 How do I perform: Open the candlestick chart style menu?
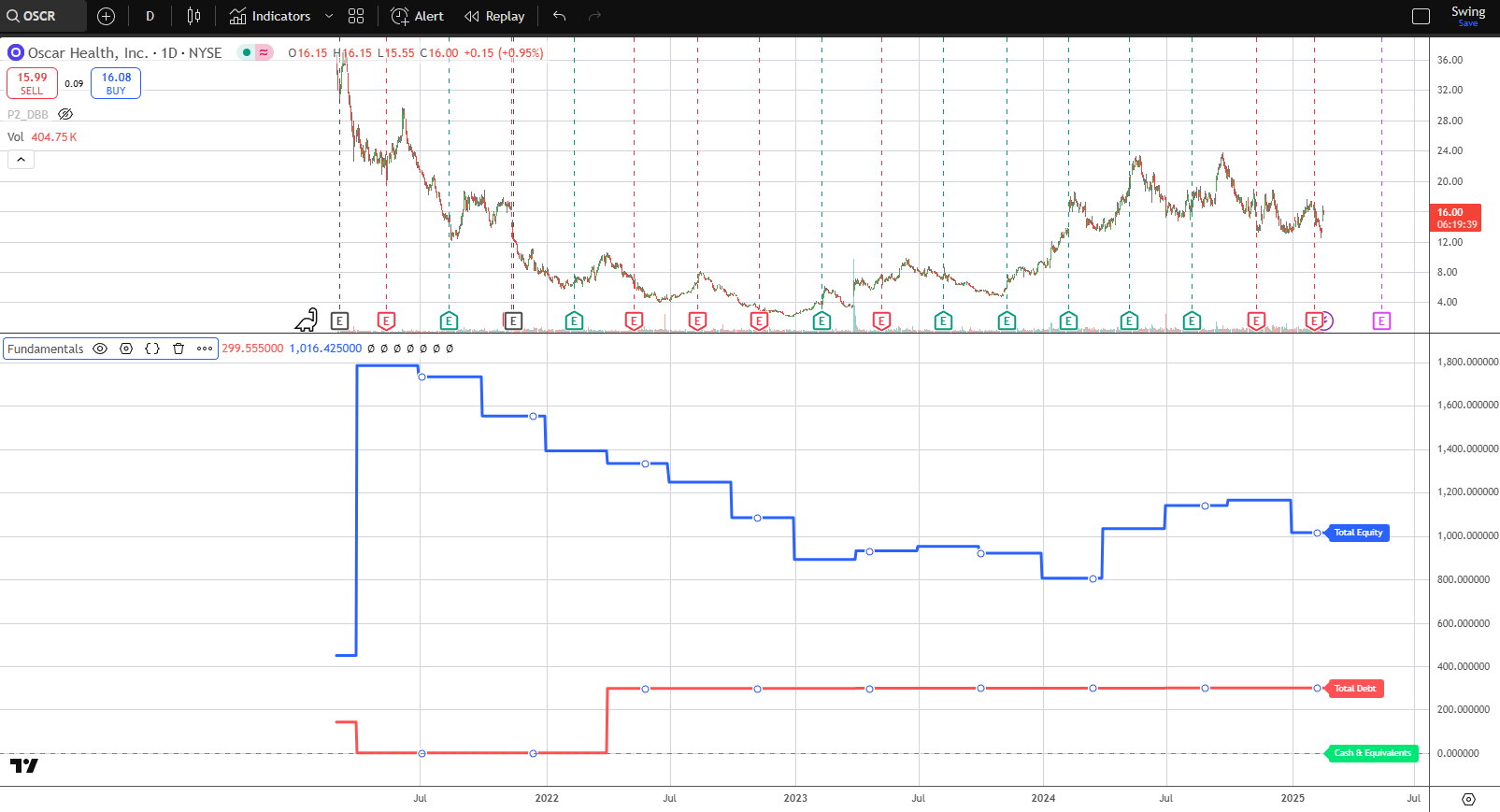click(x=193, y=16)
